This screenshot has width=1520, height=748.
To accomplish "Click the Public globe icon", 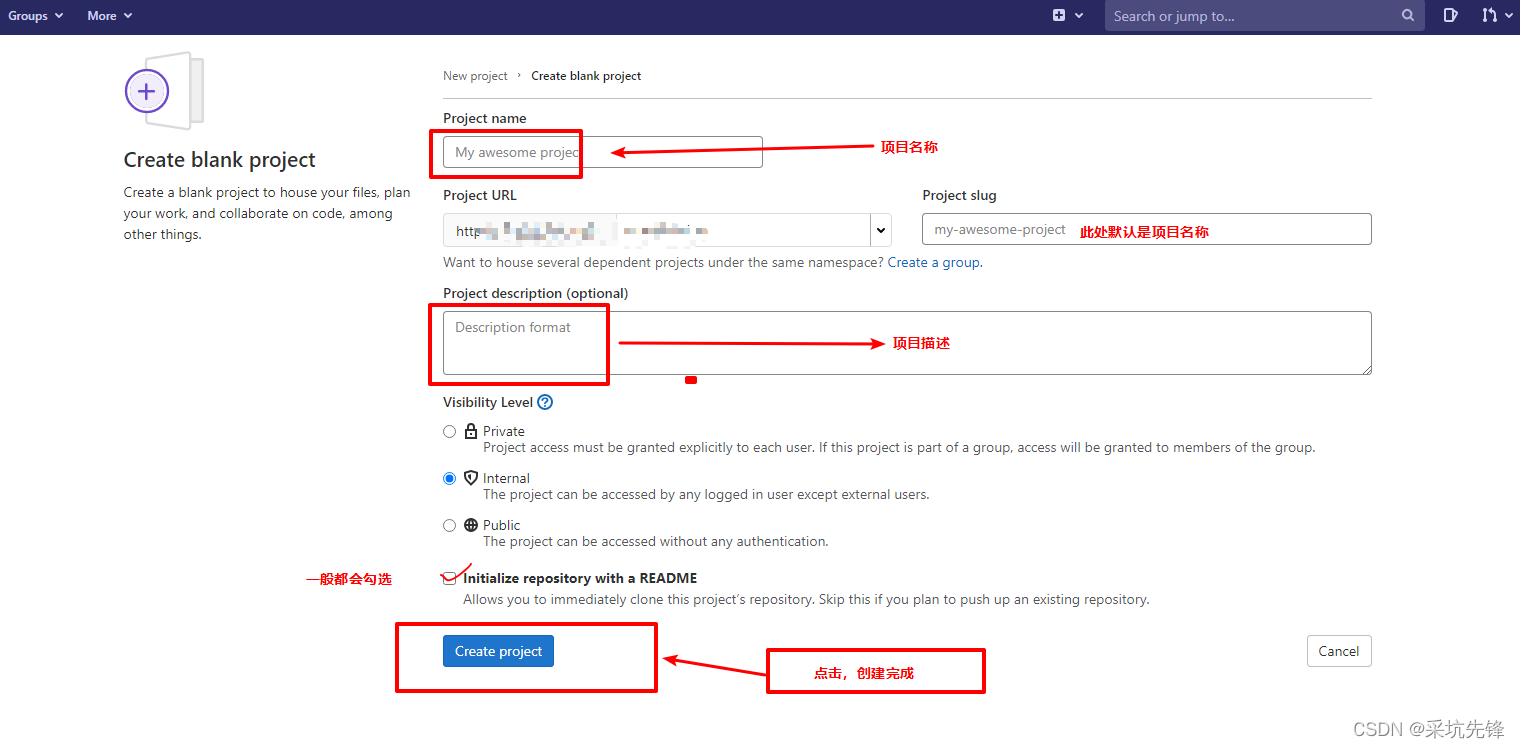I will click(471, 525).
